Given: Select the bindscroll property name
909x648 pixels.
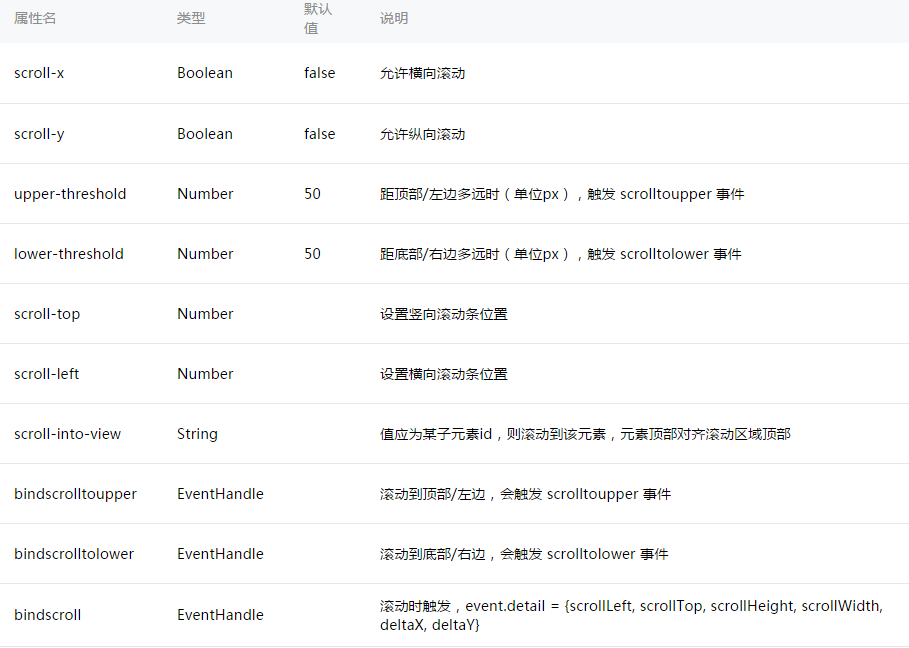Looking at the screenshot, I should click(x=48, y=615).
